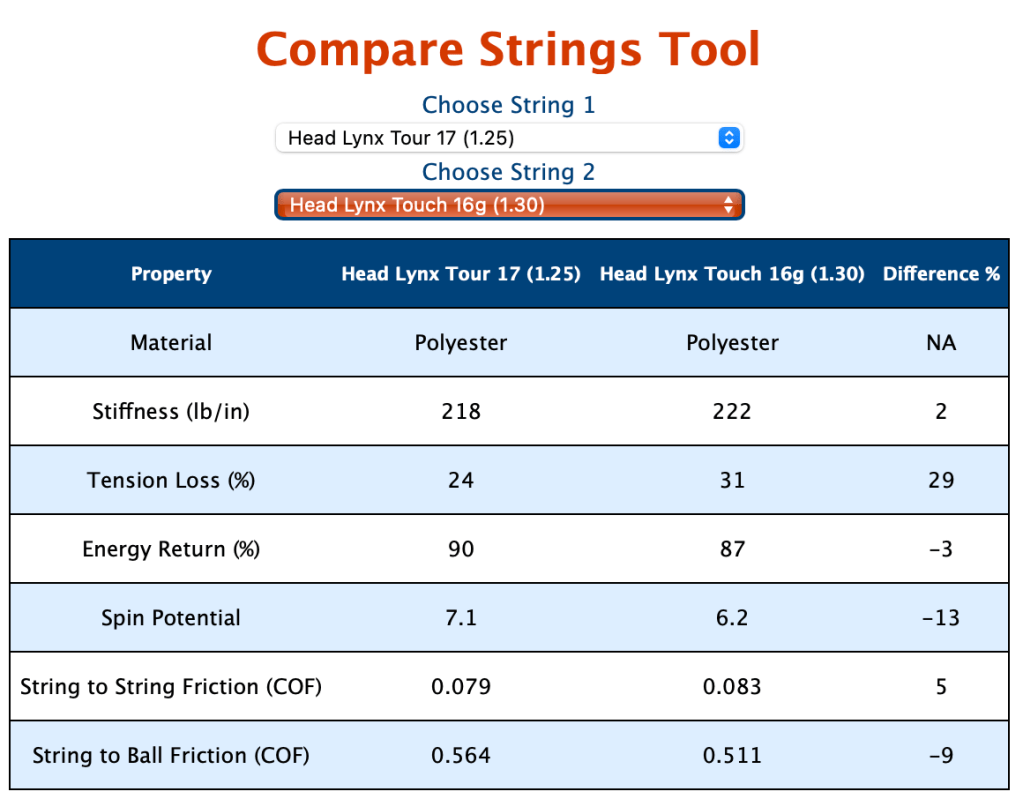Click the Choose String 1 label
Image resolution: width=1023 pixels, height=799 pixels.
pyautogui.click(x=508, y=105)
